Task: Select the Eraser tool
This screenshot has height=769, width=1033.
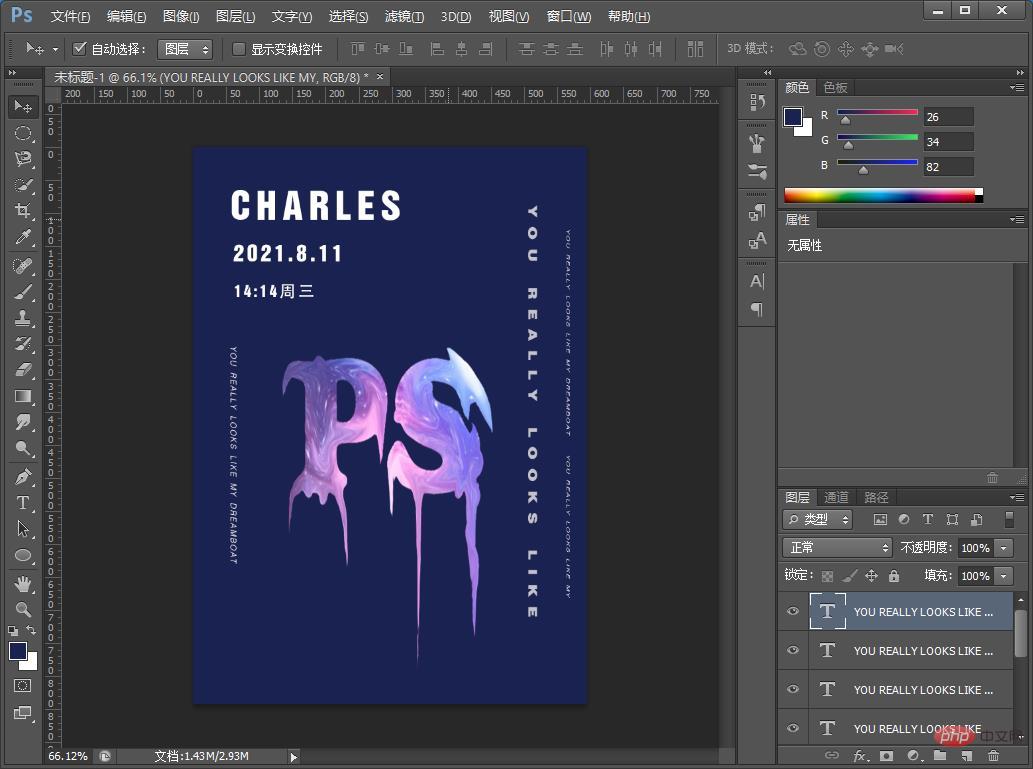Action: (x=23, y=370)
